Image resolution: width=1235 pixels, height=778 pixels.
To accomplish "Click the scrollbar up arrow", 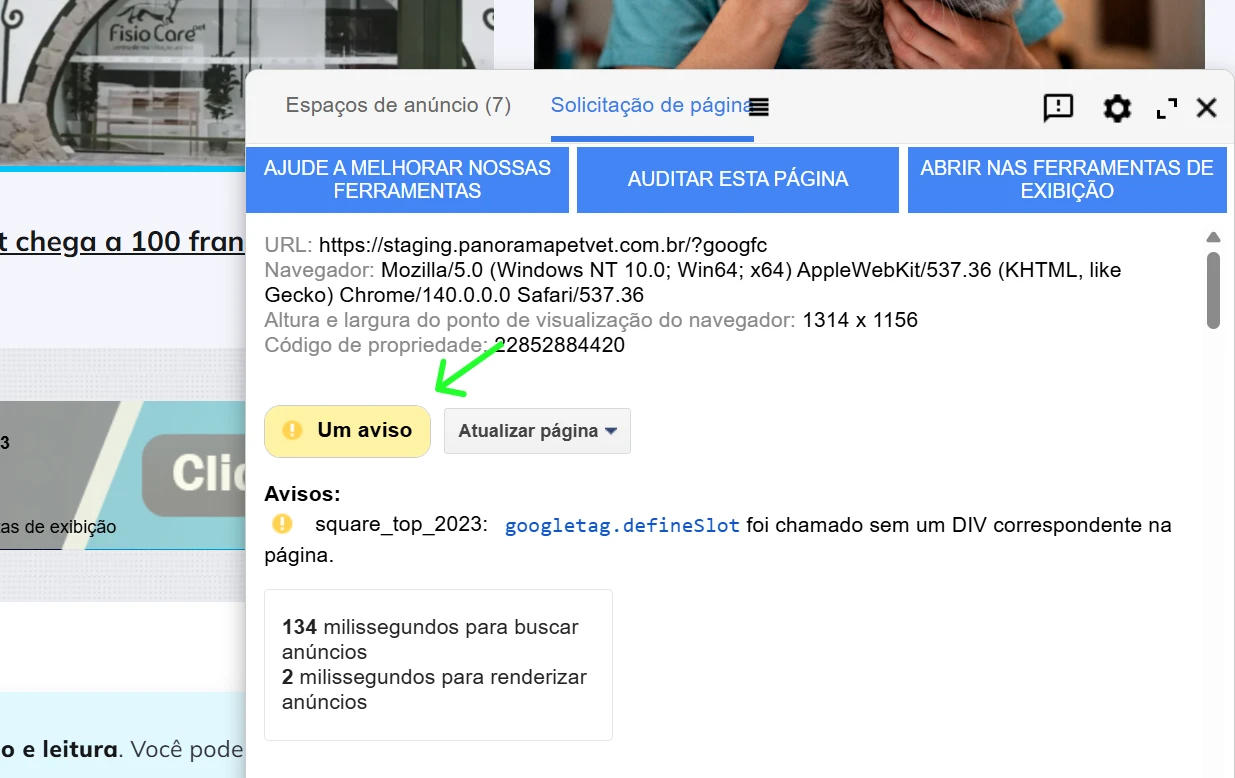I will pyautogui.click(x=1213, y=238).
